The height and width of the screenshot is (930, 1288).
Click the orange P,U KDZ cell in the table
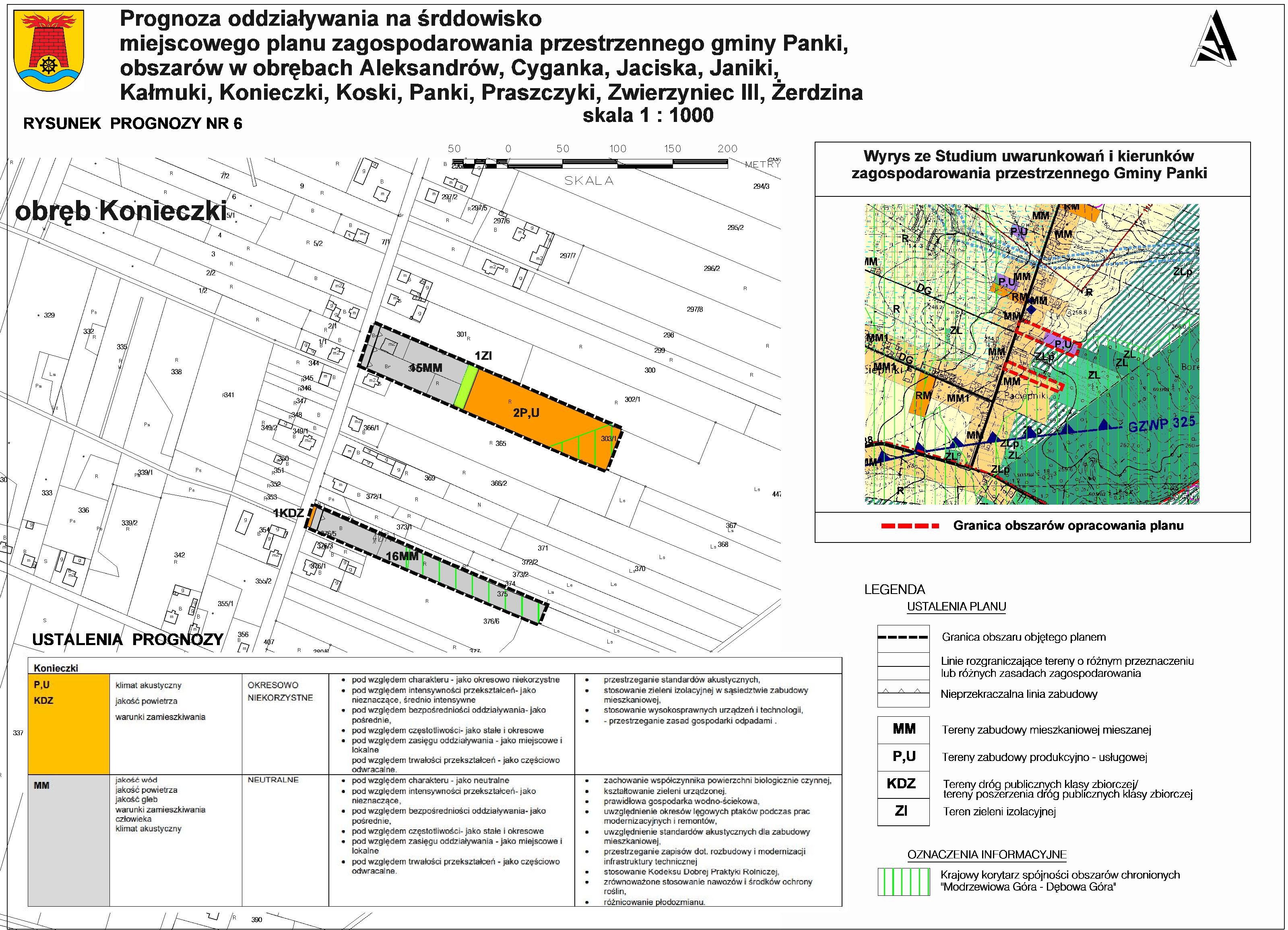(x=69, y=724)
